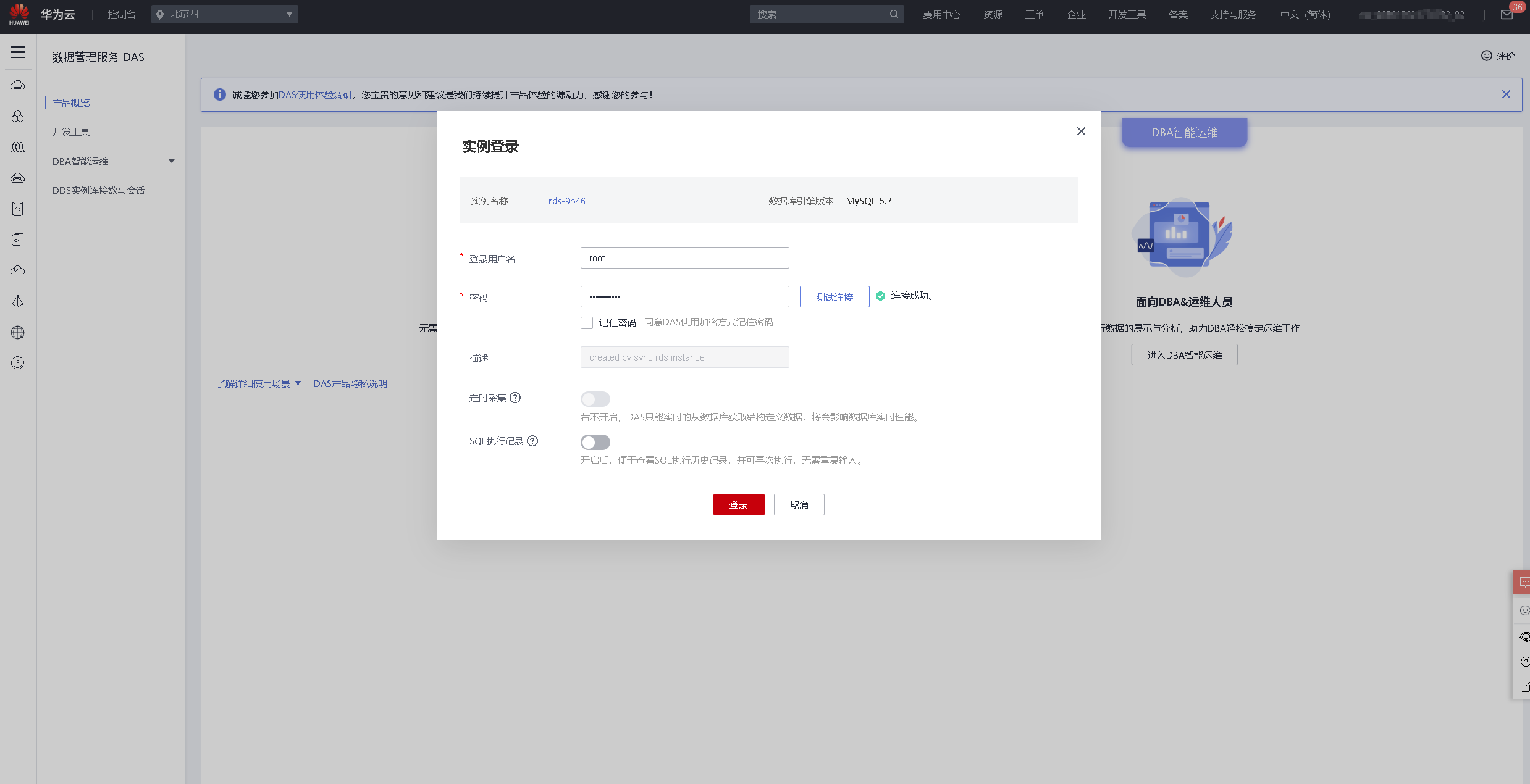Close the DAS survey info banner

[1506, 94]
